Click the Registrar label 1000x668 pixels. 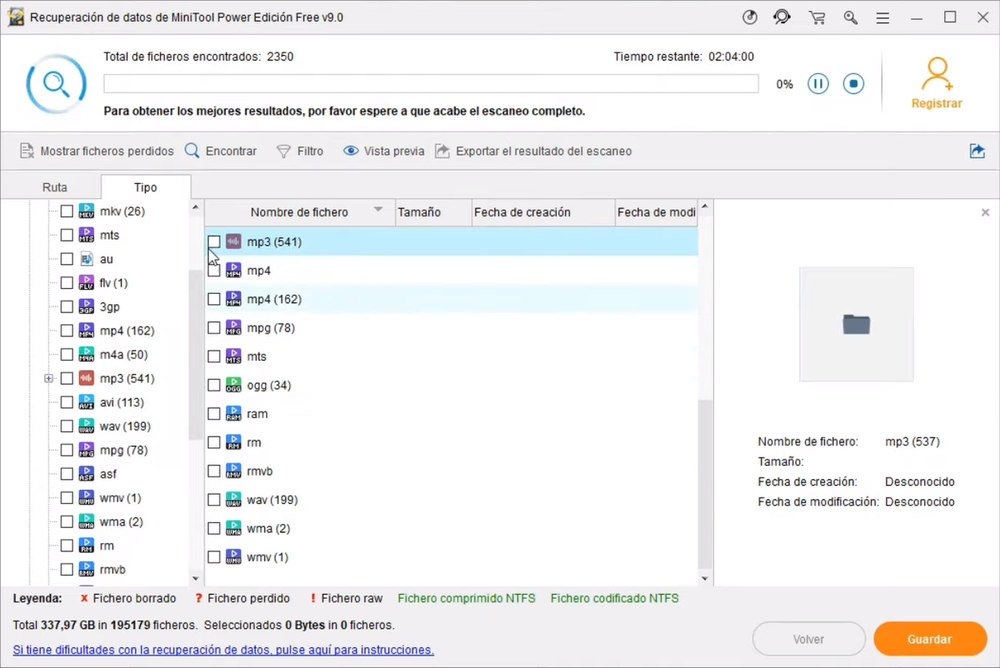(x=936, y=103)
